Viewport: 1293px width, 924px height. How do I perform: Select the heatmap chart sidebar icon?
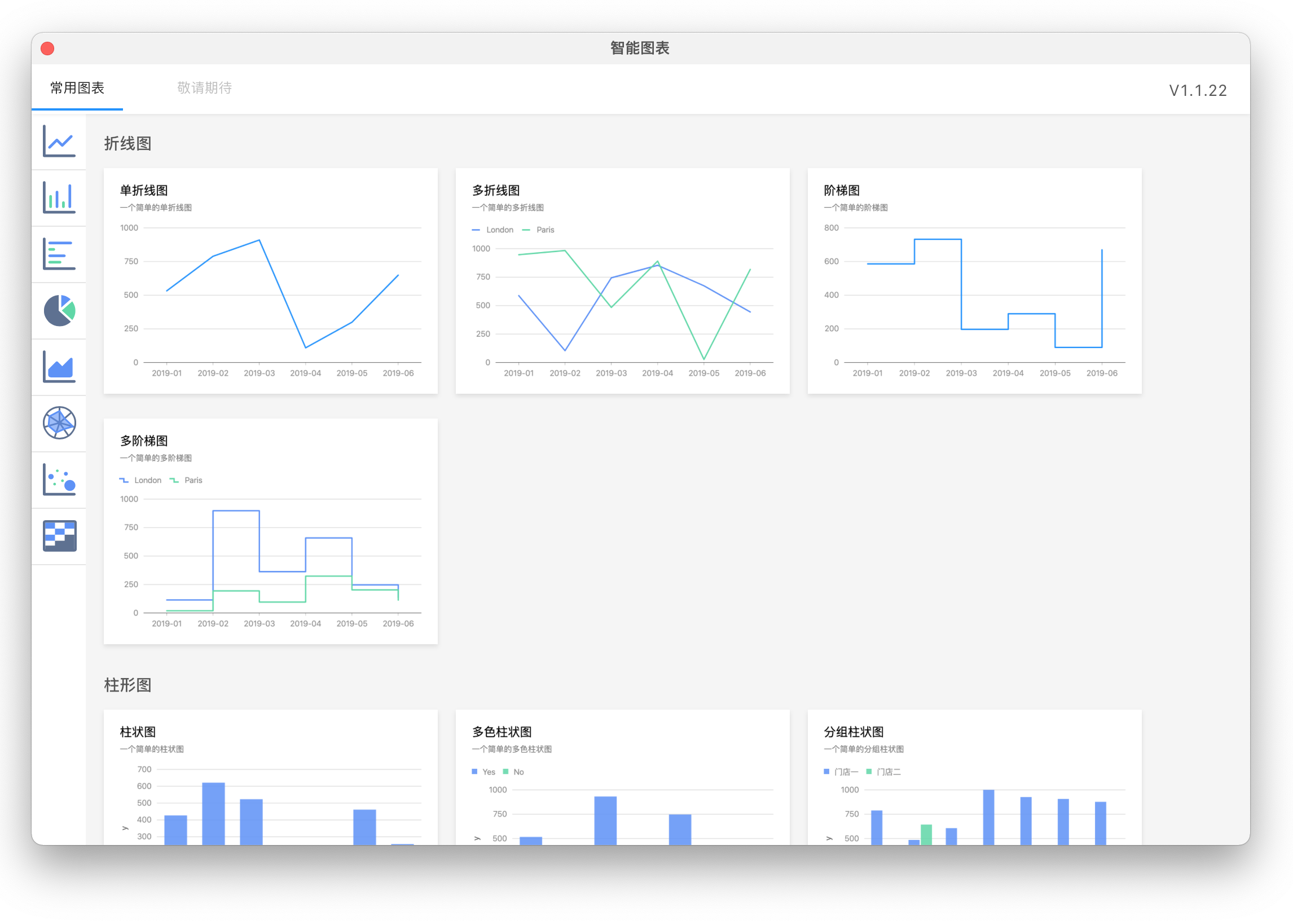[59, 535]
